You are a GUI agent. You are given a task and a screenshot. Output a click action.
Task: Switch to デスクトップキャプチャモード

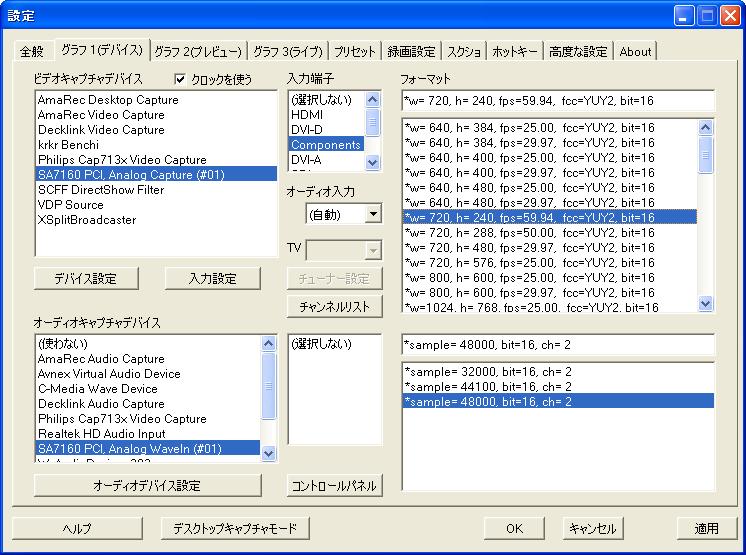pos(235,528)
